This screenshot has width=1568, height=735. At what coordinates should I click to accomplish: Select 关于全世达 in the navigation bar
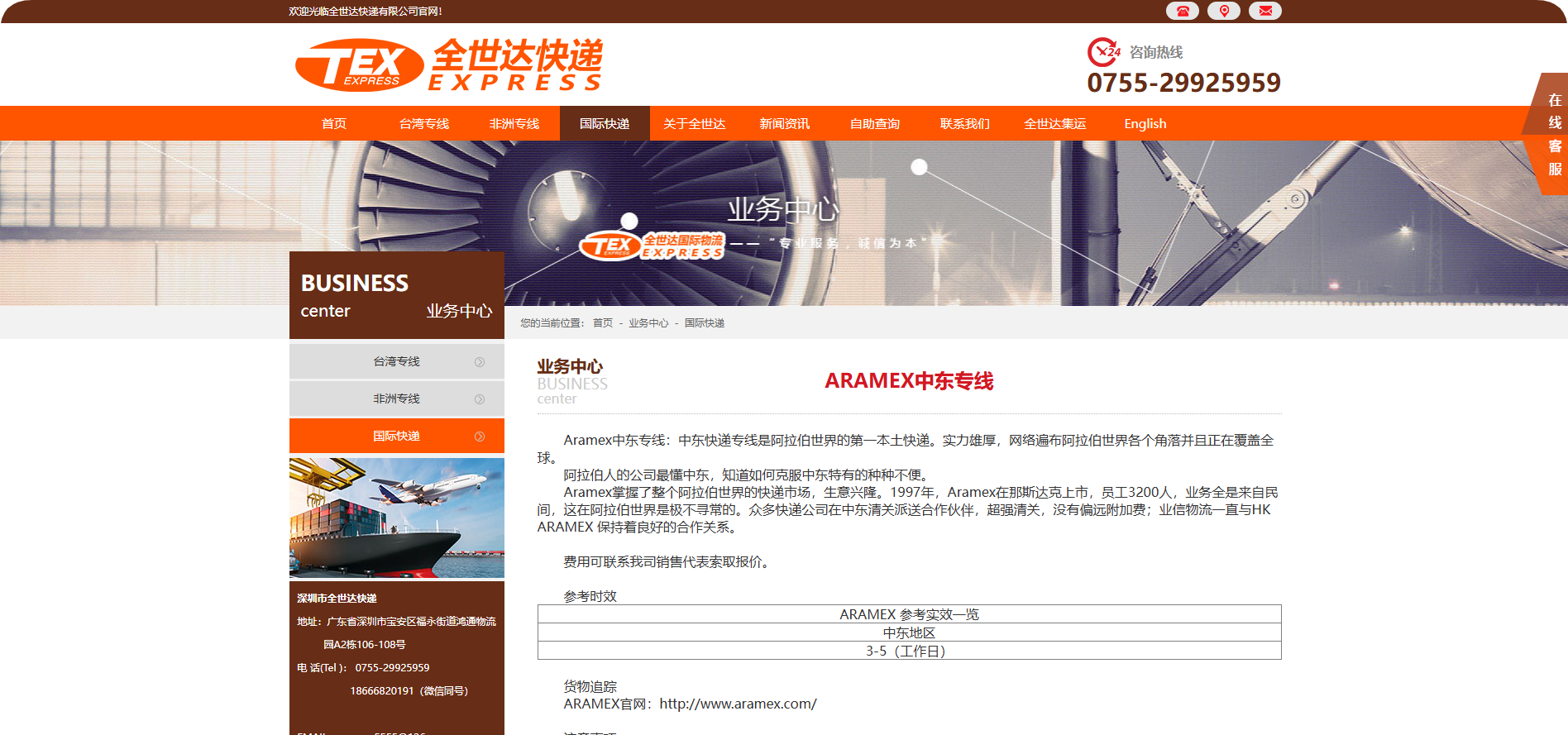click(x=695, y=124)
